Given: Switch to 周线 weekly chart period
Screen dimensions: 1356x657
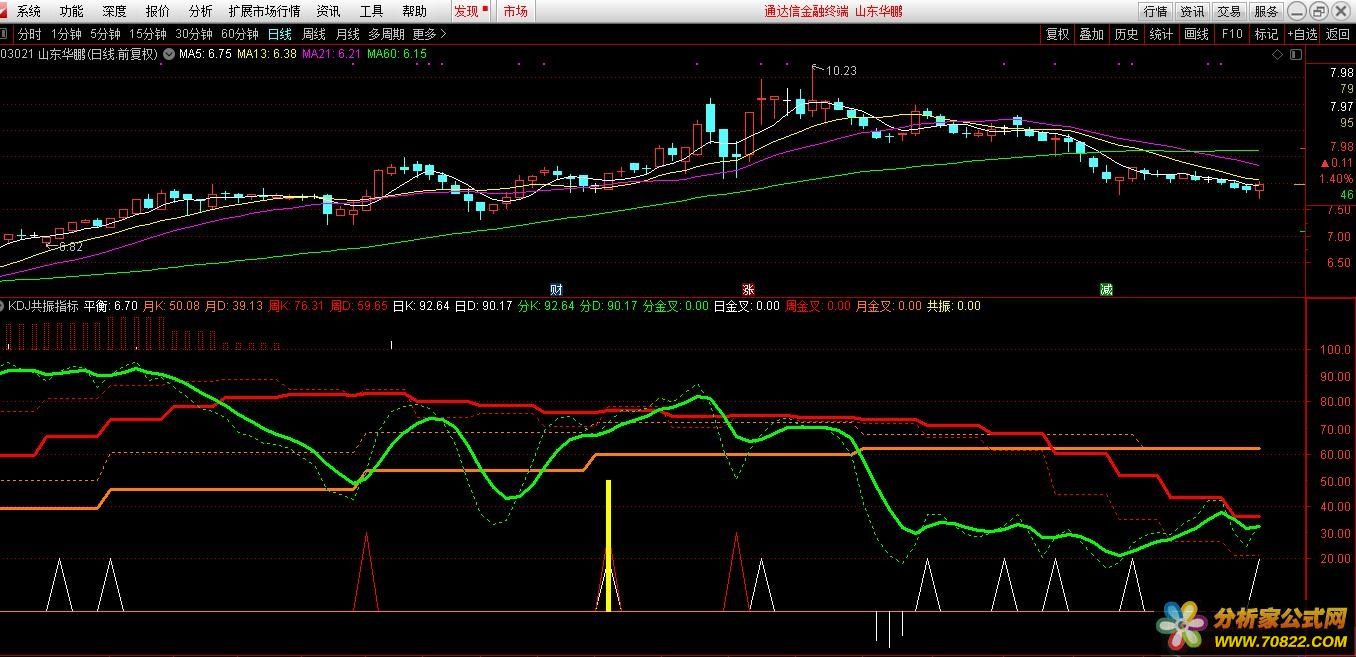Looking at the screenshot, I should 314,34.
